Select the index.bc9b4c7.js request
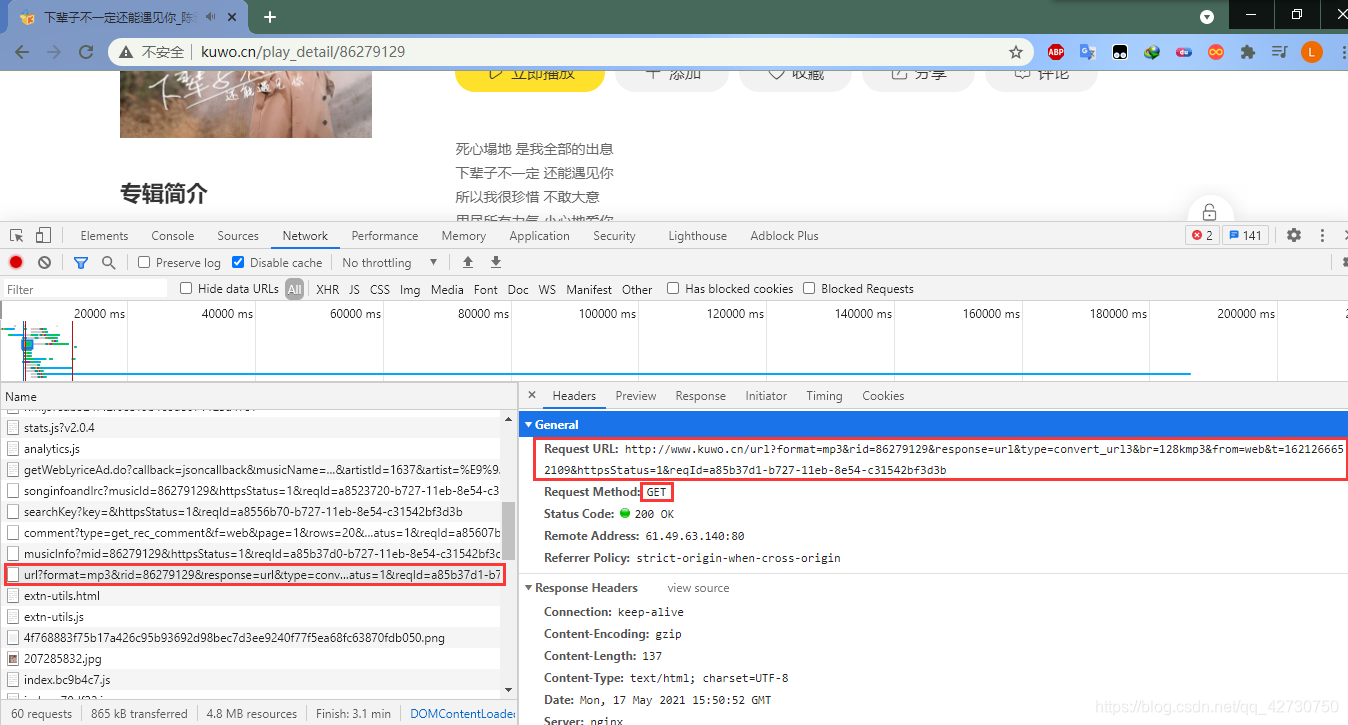This screenshot has height=725, width=1348. [251, 680]
